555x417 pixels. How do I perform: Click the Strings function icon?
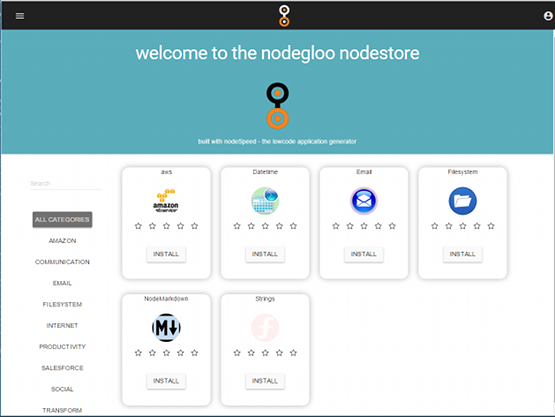pyautogui.click(x=265, y=327)
